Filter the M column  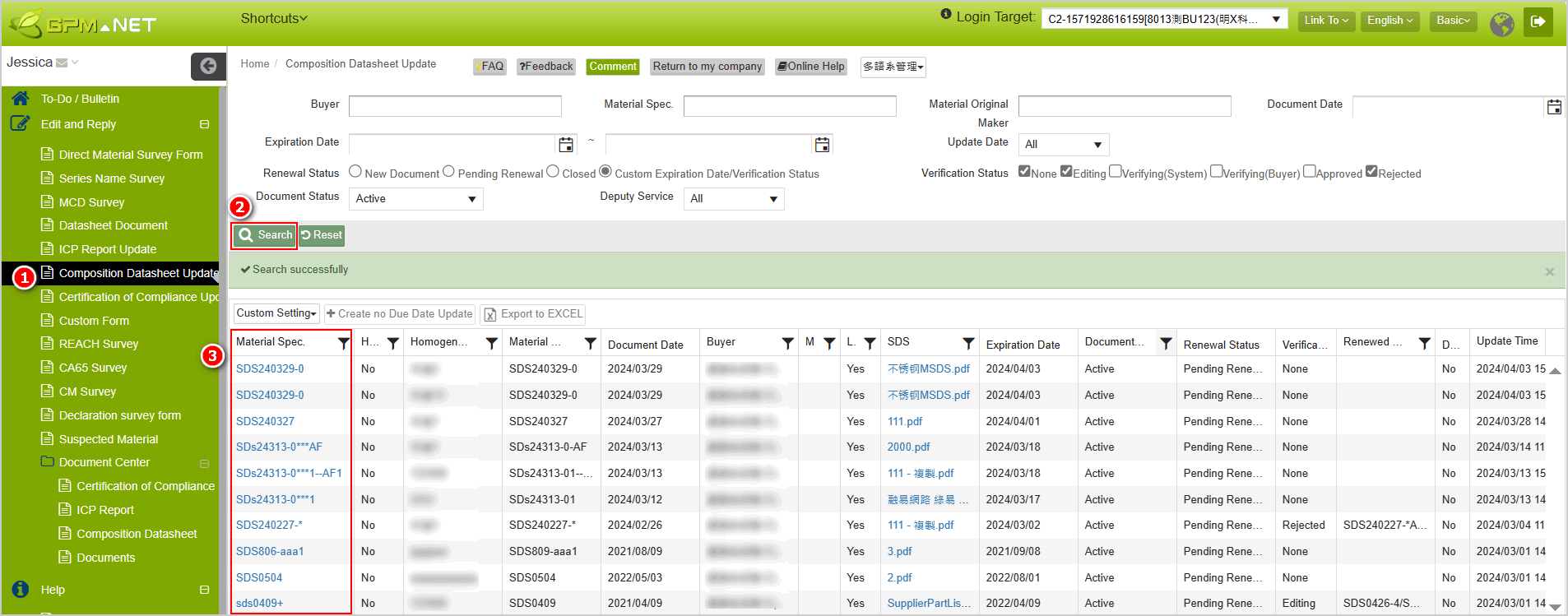coord(829,344)
